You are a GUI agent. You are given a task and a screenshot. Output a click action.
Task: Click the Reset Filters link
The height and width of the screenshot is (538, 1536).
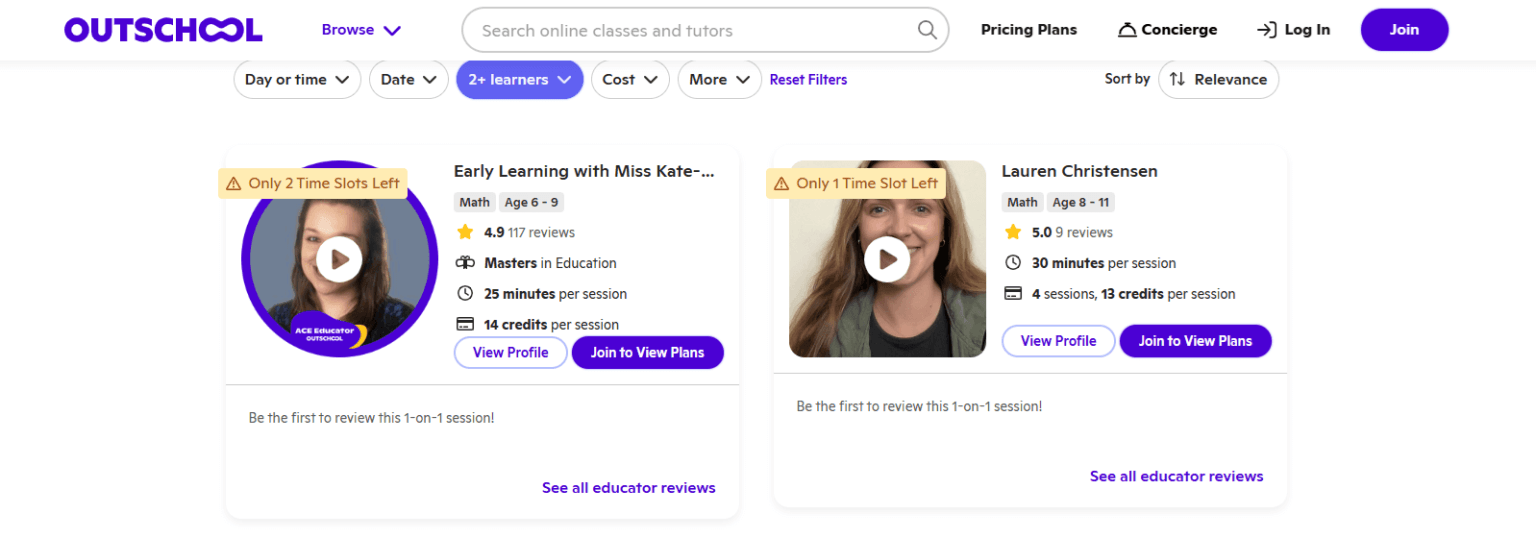click(x=808, y=80)
